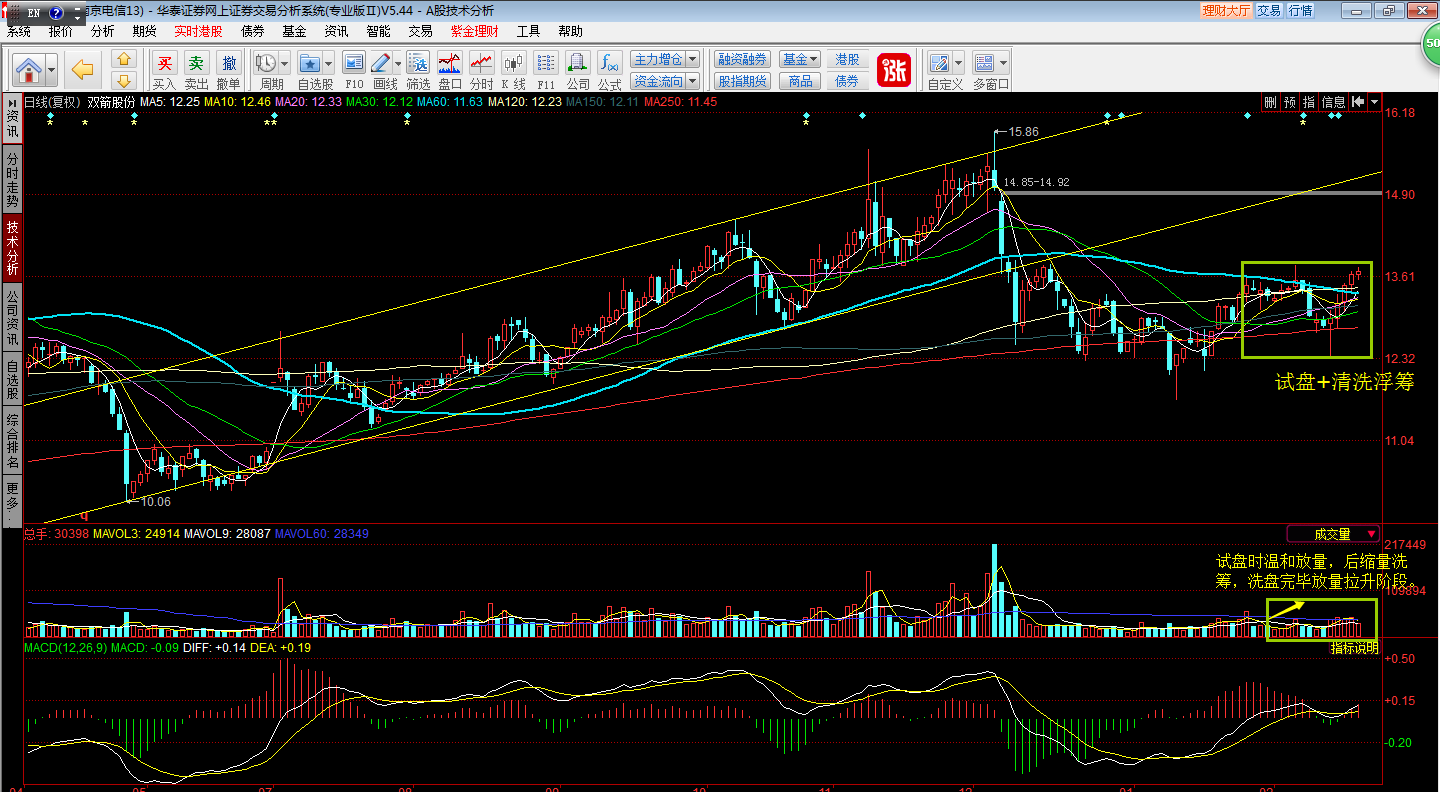
Task: Click the home page icon
Action: tap(29, 70)
